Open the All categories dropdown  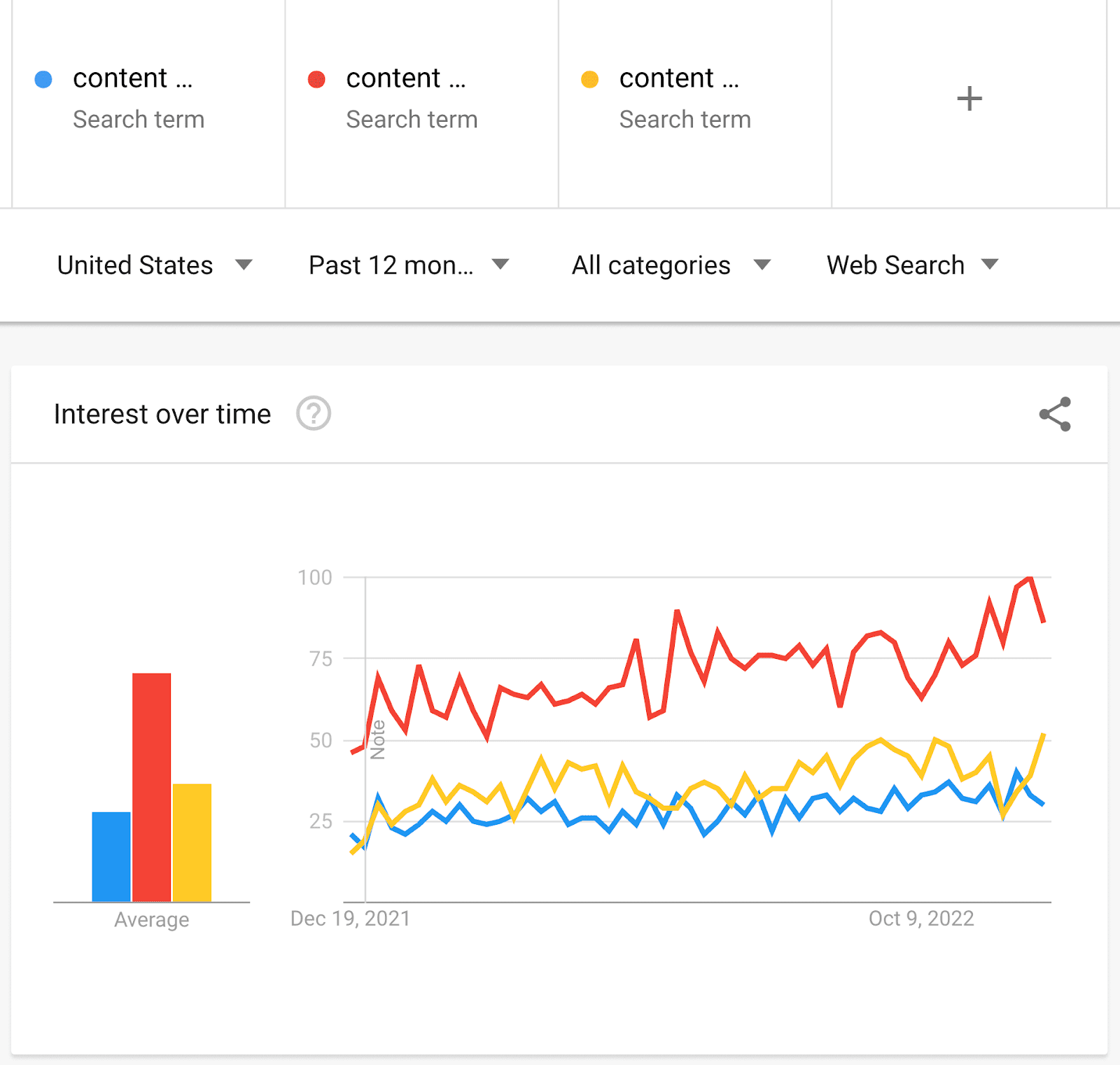click(671, 265)
